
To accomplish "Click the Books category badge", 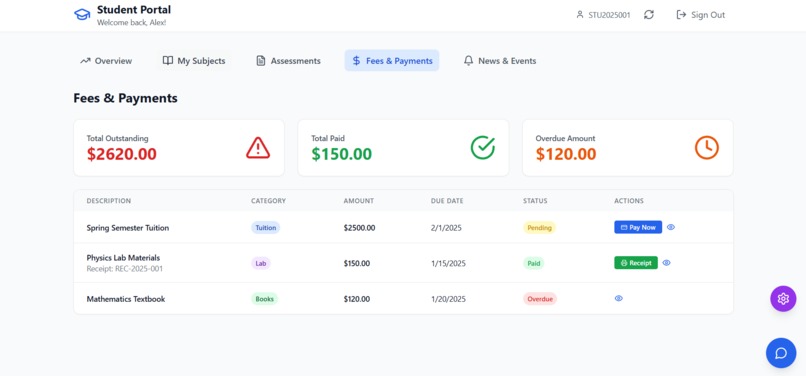I will coord(264,299).
